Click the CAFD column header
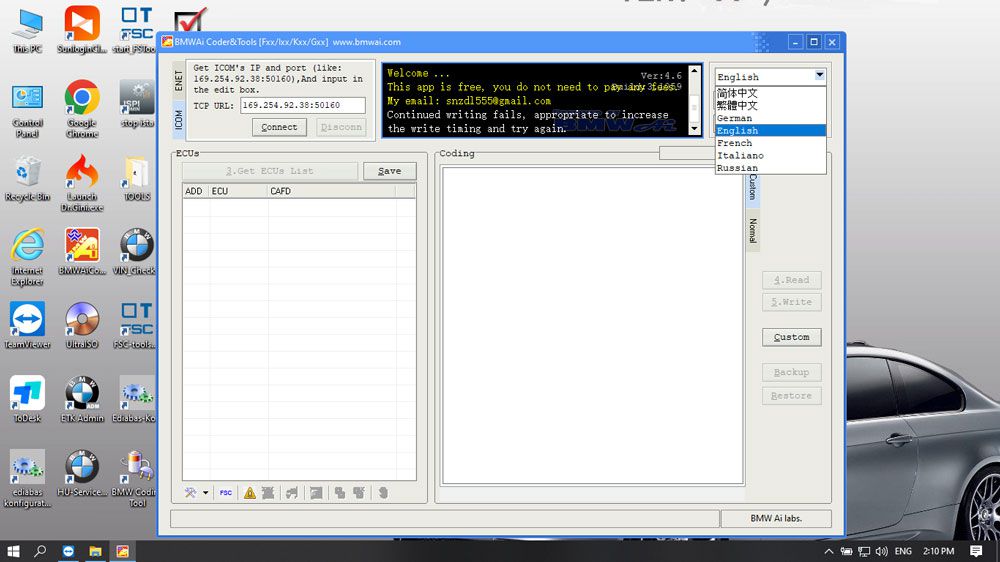Viewport: 1000px width, 562px height. (x=331, y=191)
